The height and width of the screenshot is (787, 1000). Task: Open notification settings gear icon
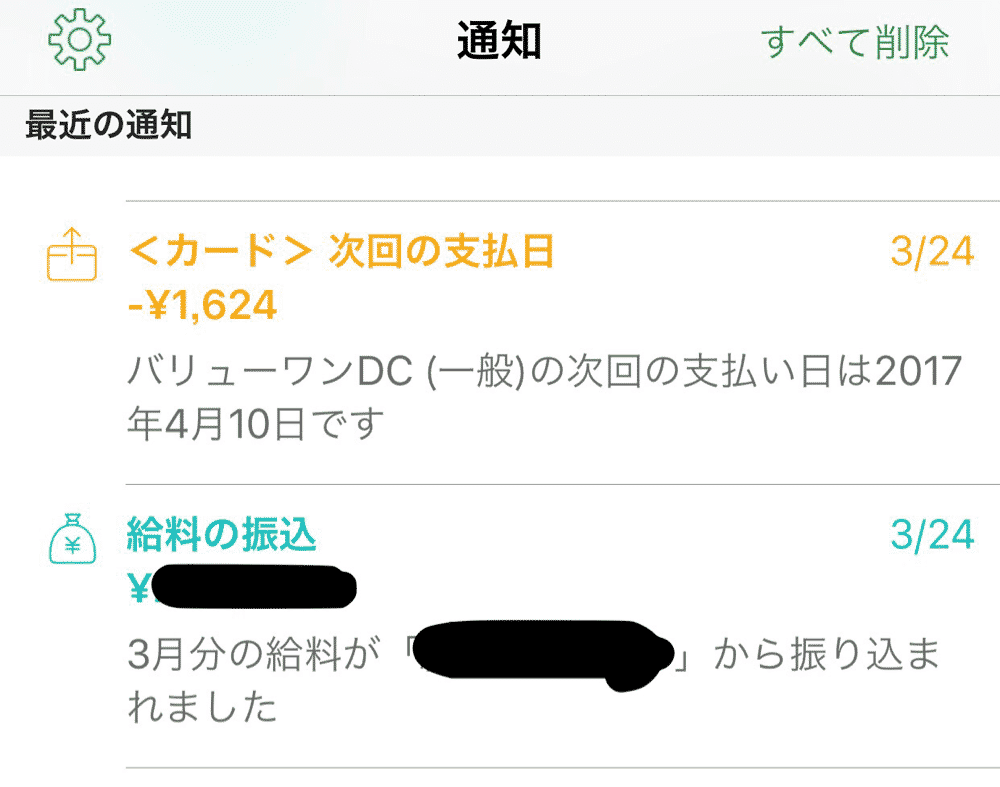click(79, 40)
